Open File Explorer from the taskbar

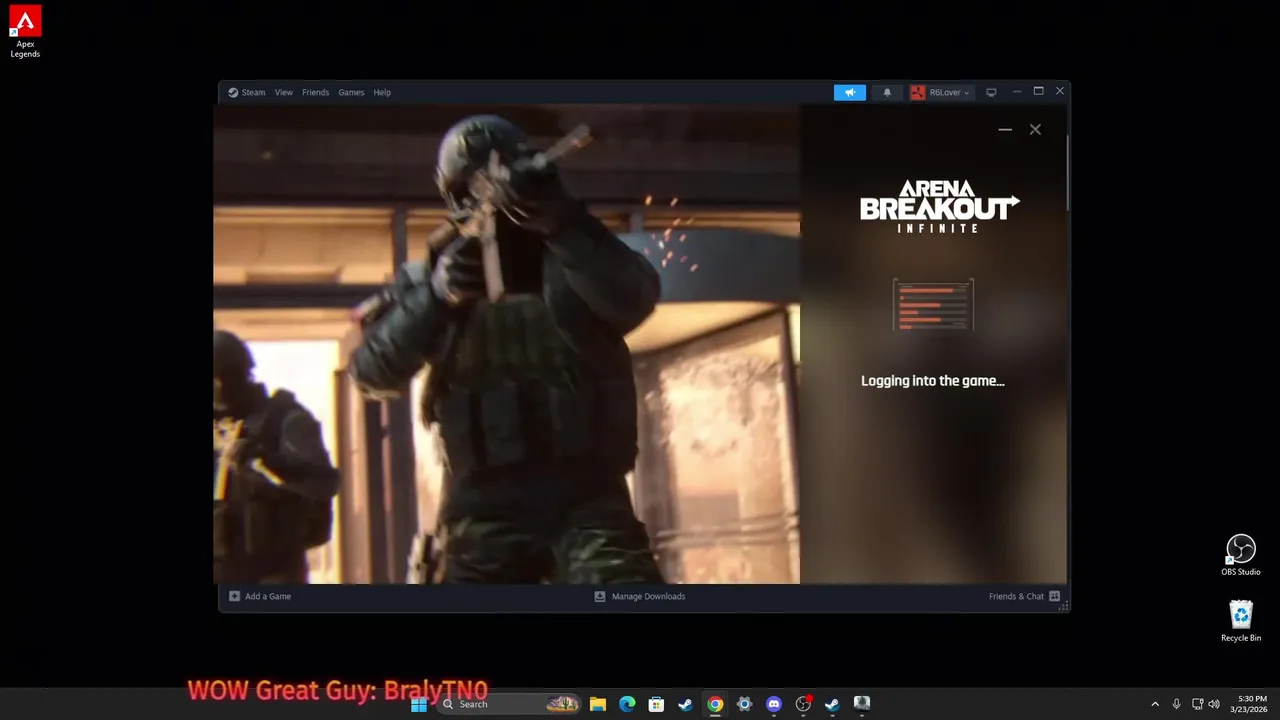click(x=597, y=704)
